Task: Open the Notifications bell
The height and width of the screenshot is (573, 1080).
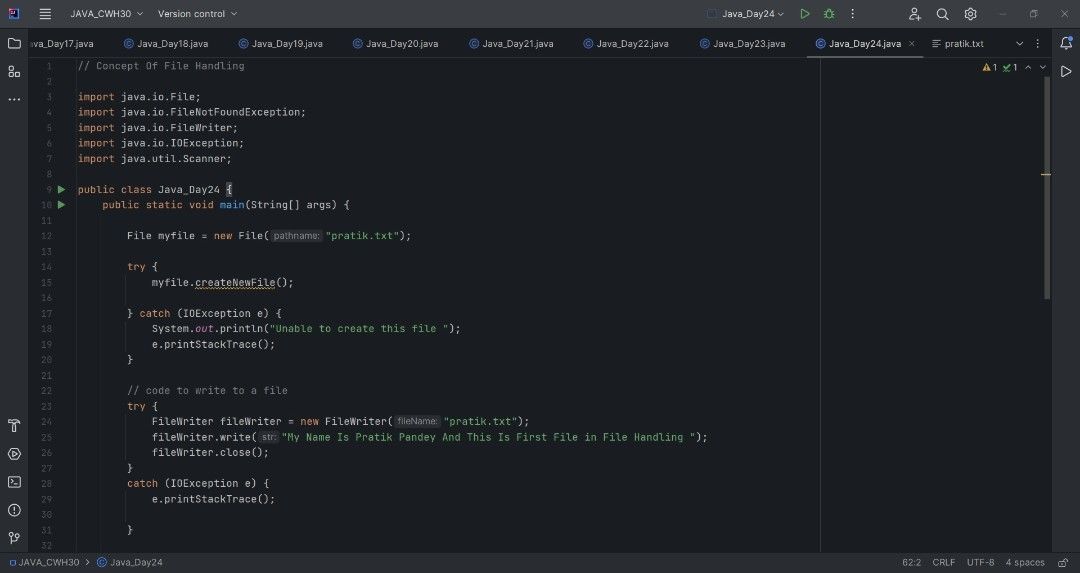Action: (1066, 43)
